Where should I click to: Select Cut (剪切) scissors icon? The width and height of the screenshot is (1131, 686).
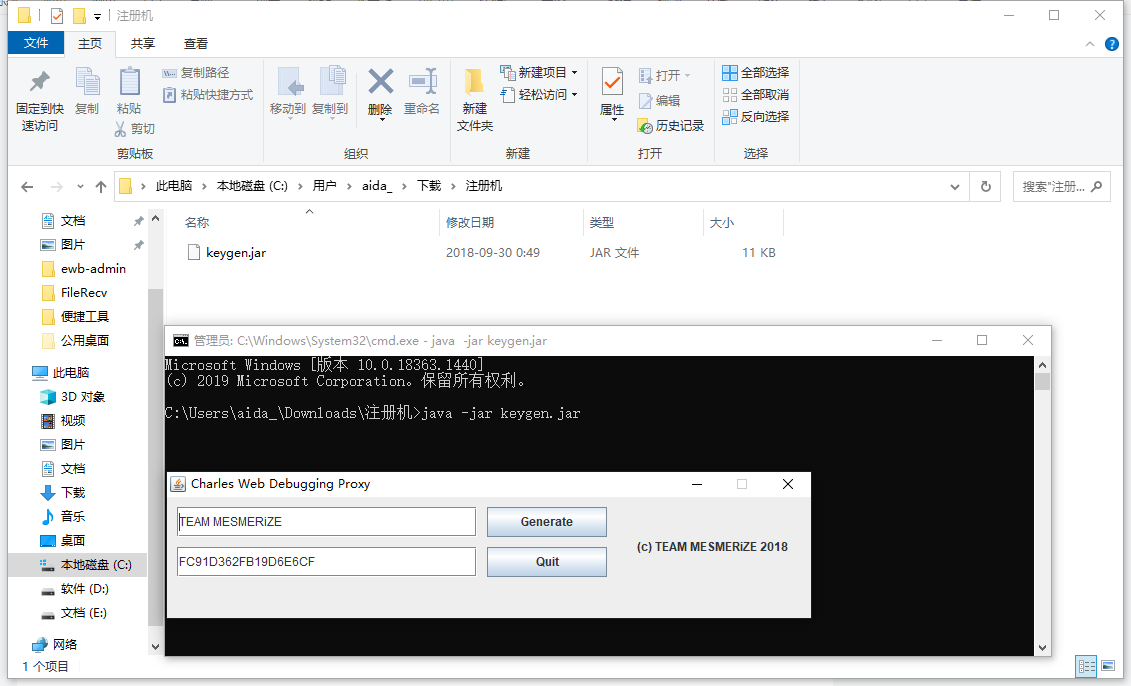pyautogui.click(x=135, y=128)
